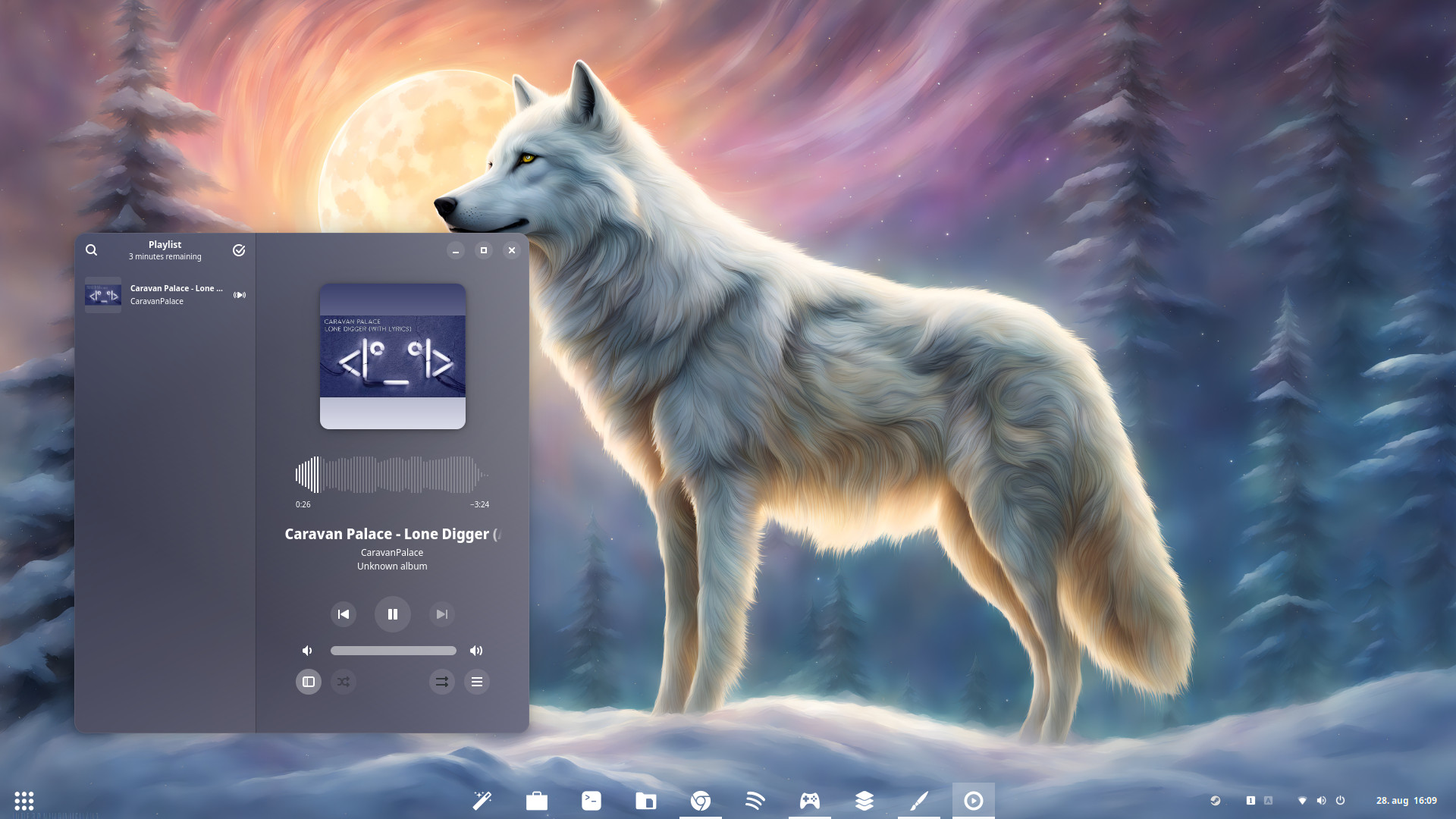Open the app grid launcher
Image resolution: width=1456 pixels, height=819 pixels.
click(24, 801)
